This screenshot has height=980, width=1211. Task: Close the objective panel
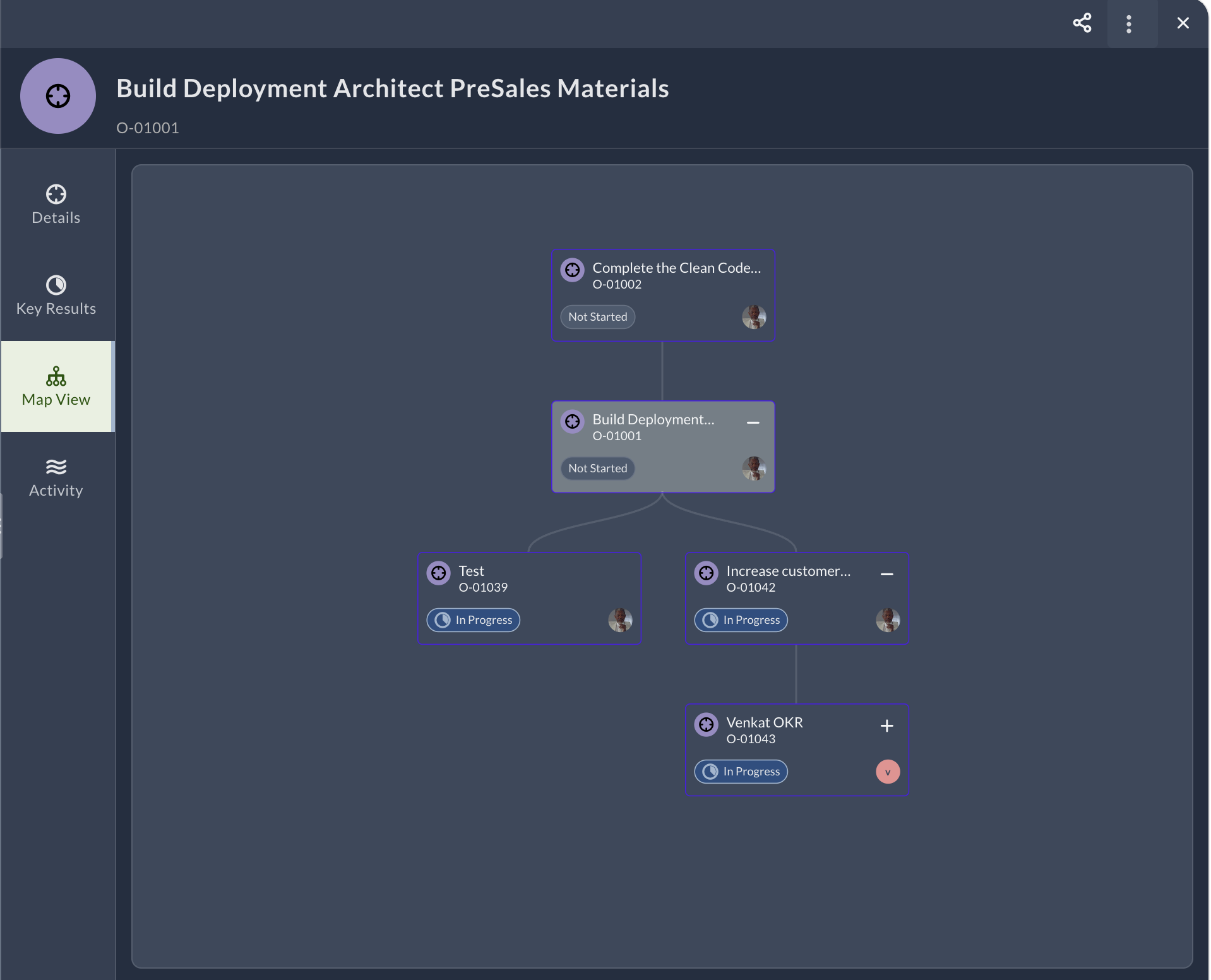(x=1183, y=23)
